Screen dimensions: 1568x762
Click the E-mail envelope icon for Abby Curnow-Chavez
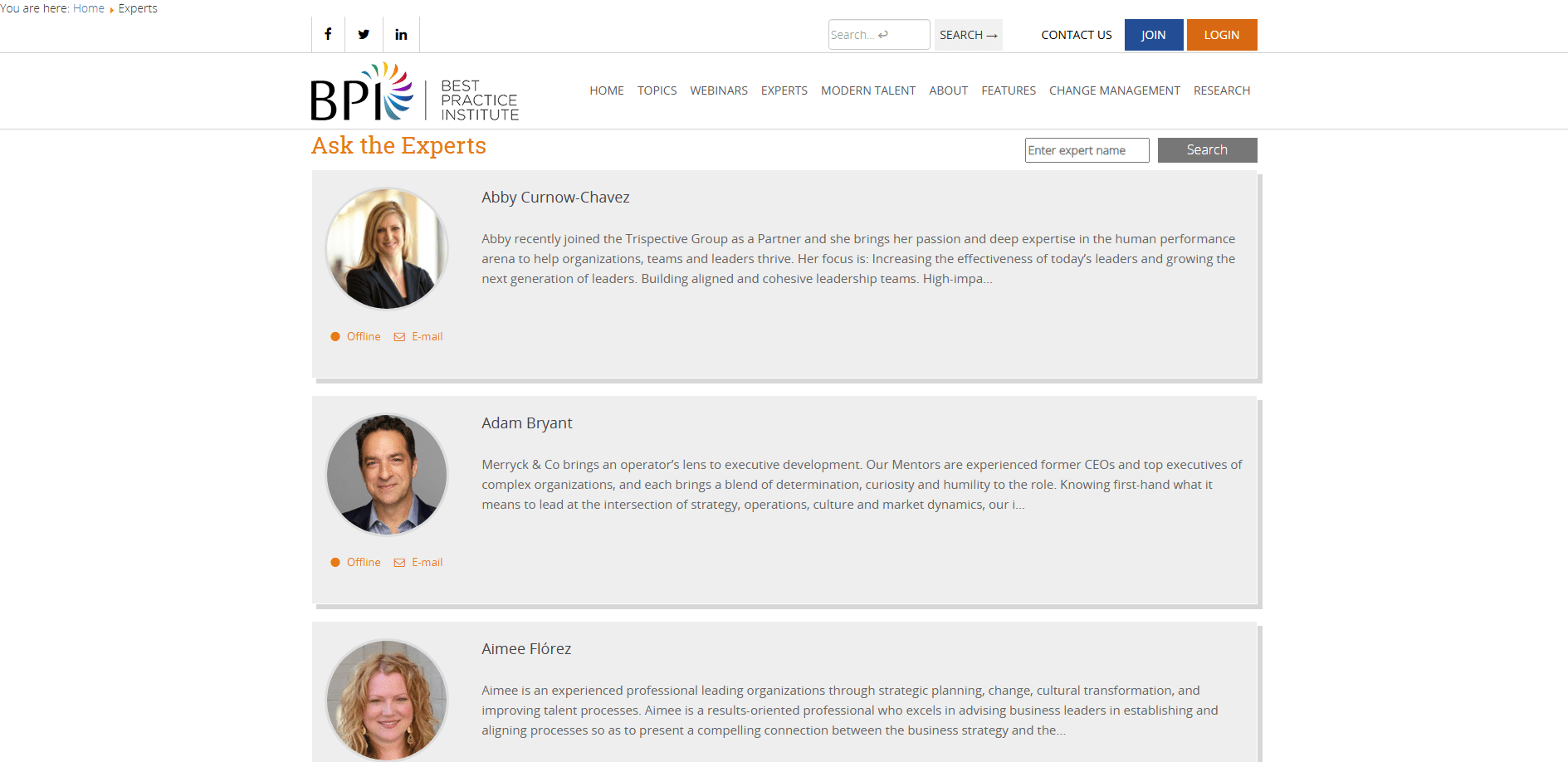point(399,337)
